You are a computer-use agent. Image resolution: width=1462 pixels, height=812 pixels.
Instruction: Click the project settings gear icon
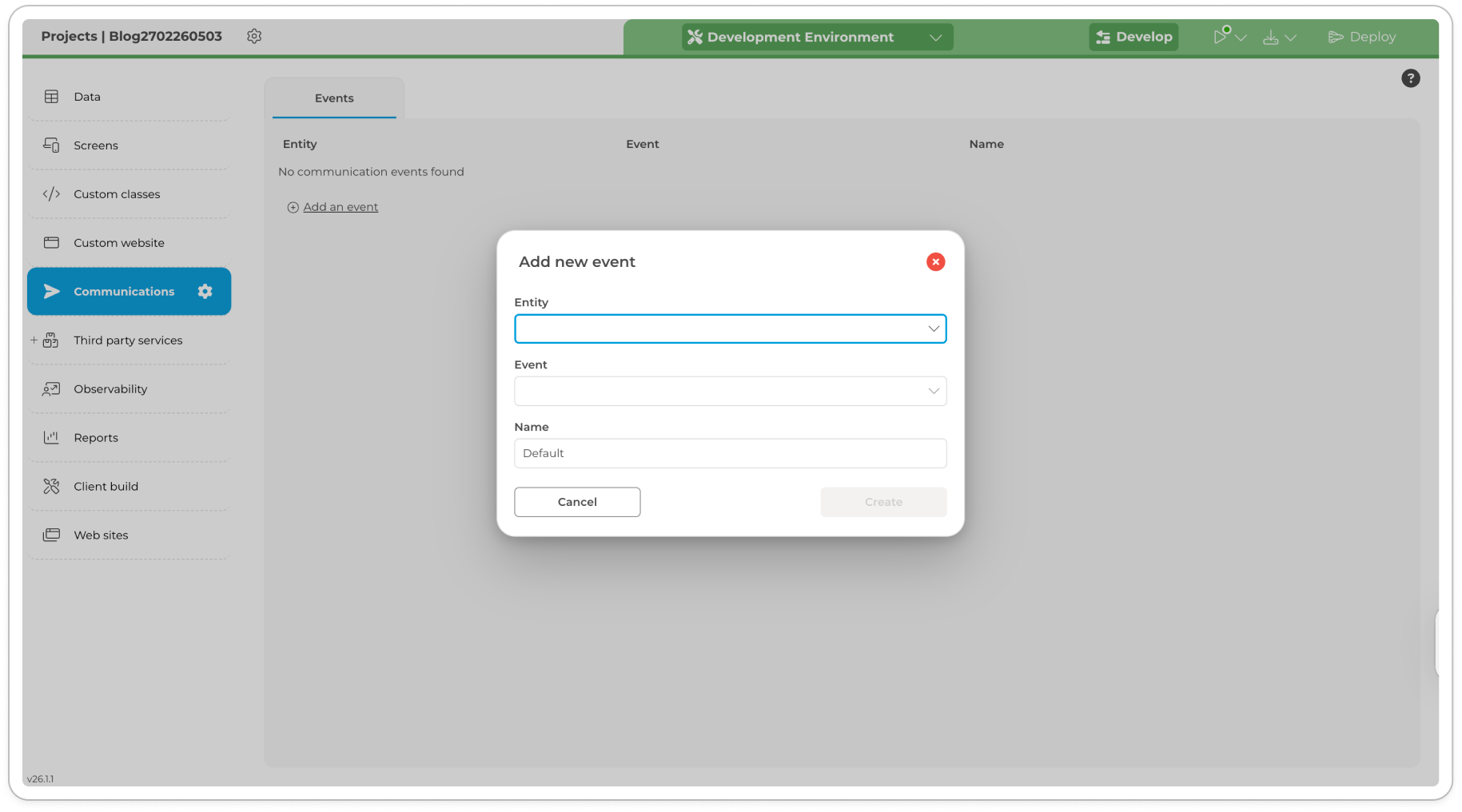click(x=254, y=36)
